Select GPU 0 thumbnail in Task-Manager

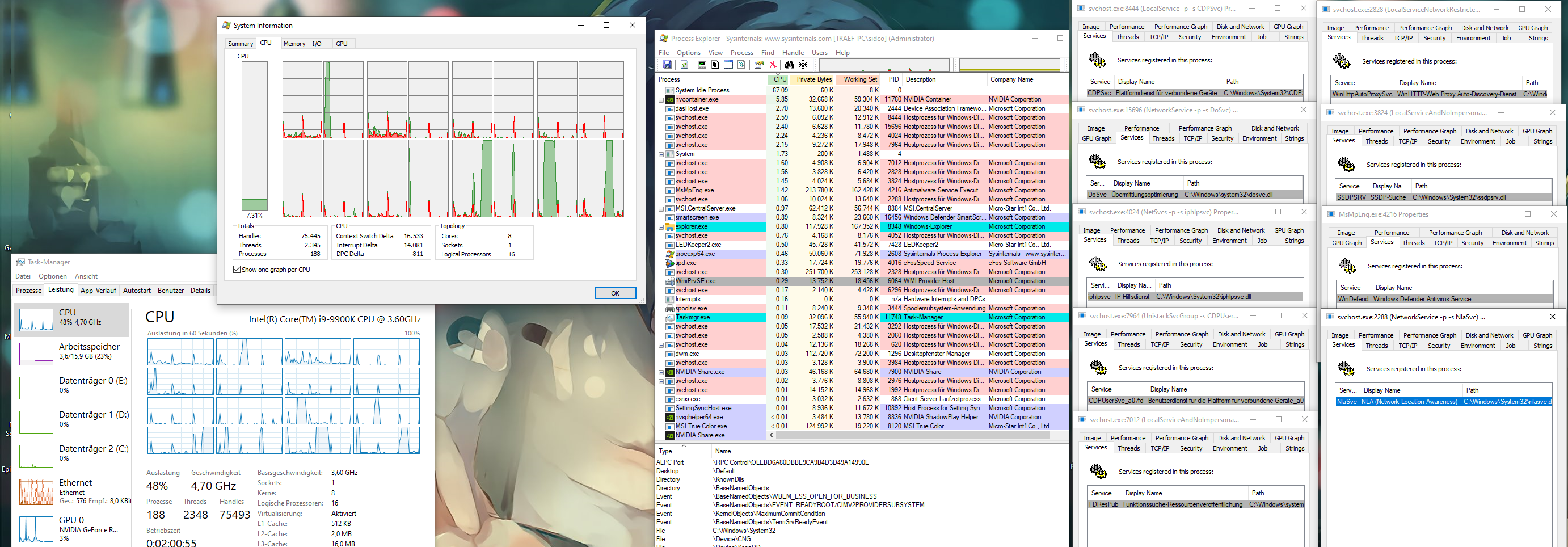36,529
